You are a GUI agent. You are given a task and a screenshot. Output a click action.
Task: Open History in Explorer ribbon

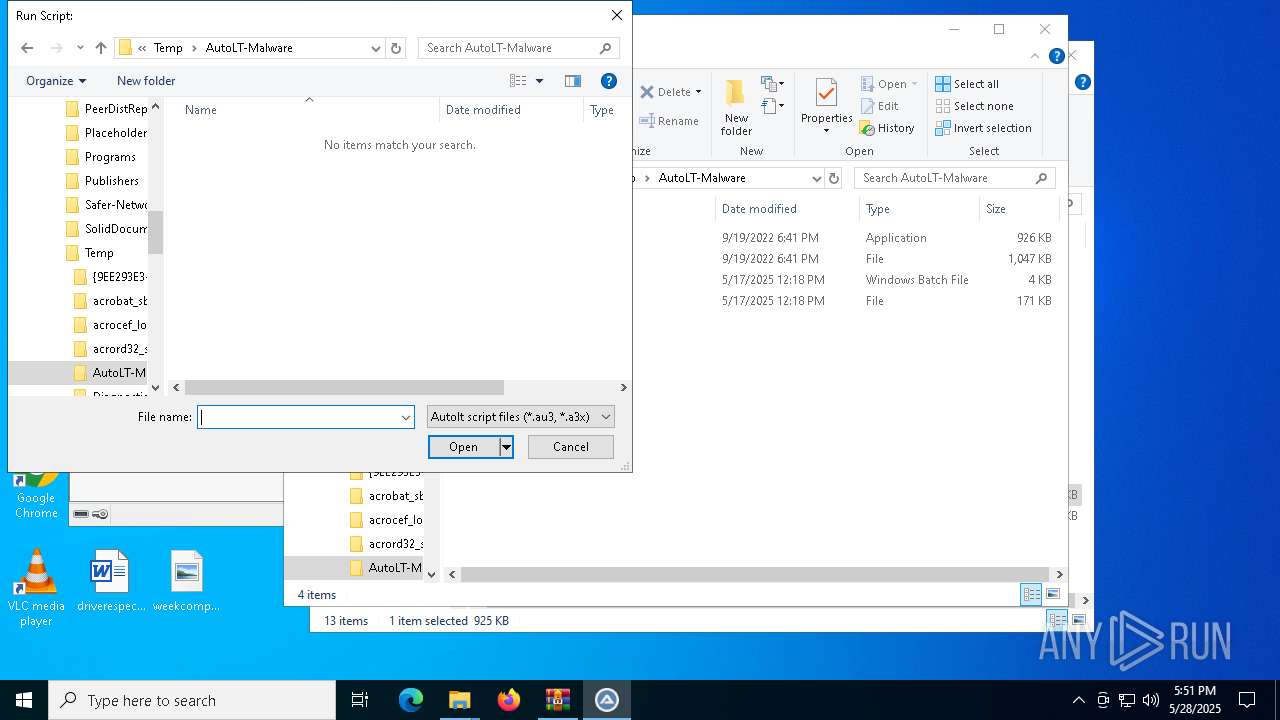coord(887,128)
